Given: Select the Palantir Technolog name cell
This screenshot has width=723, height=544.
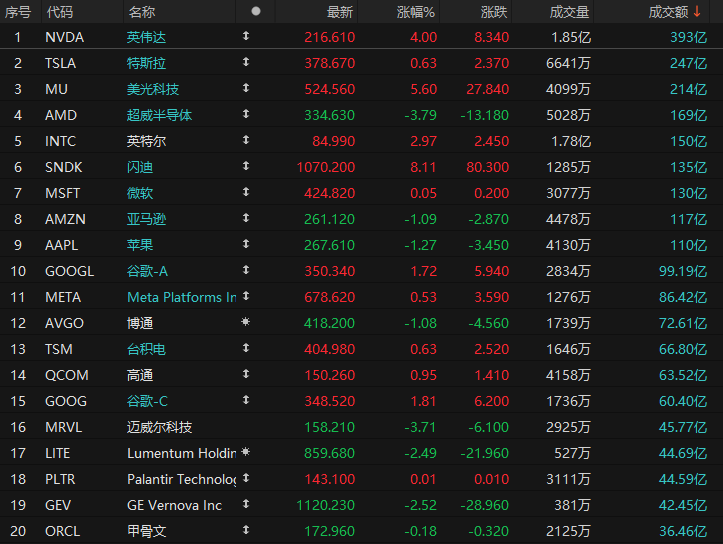Looking at the screenshot, I should pyautogui.click(x=182, y=479).
